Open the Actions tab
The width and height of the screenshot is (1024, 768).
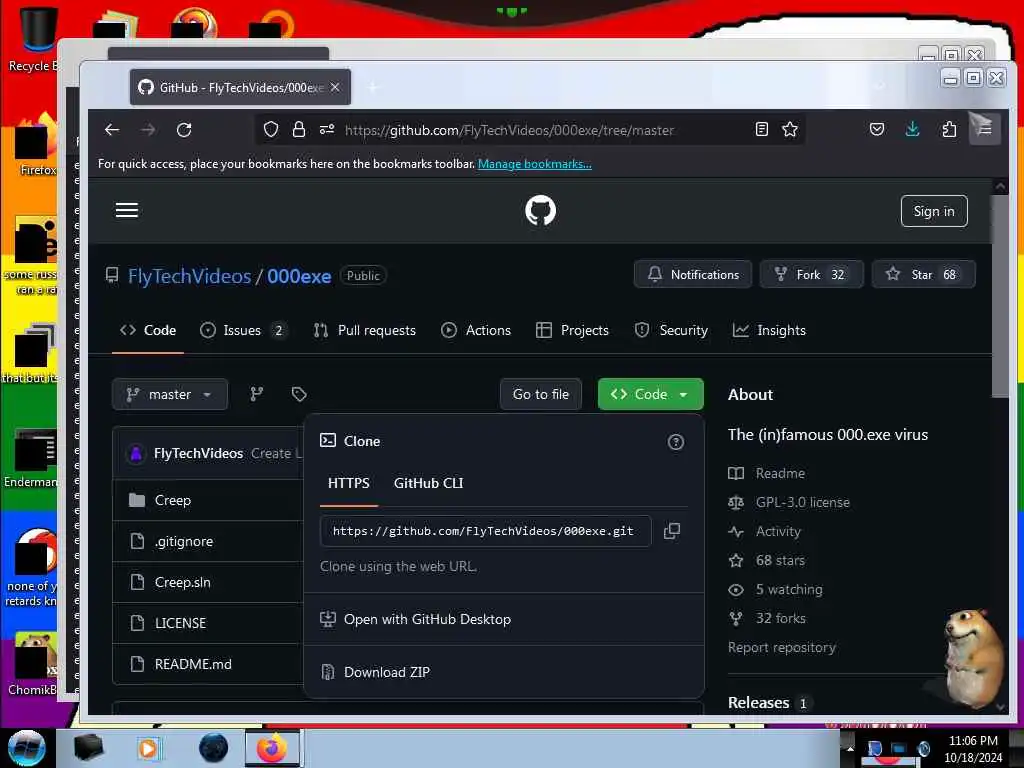click(476, 330)
